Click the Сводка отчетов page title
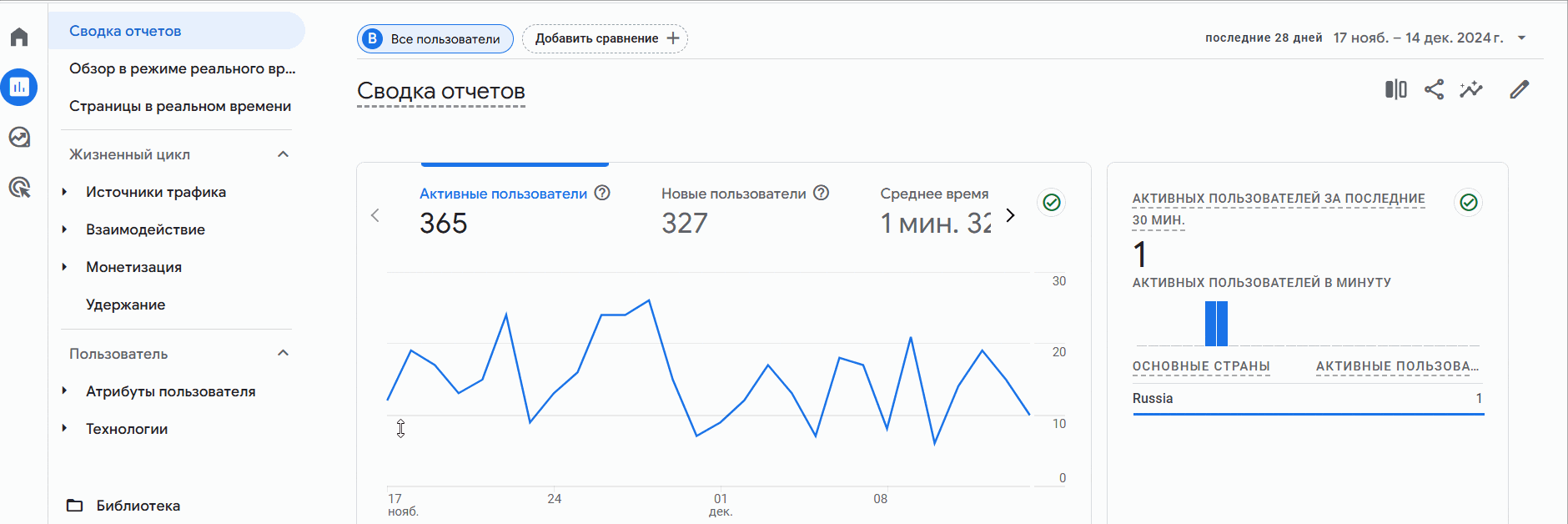Screen dimensions: 1568x524 (441, 91)
